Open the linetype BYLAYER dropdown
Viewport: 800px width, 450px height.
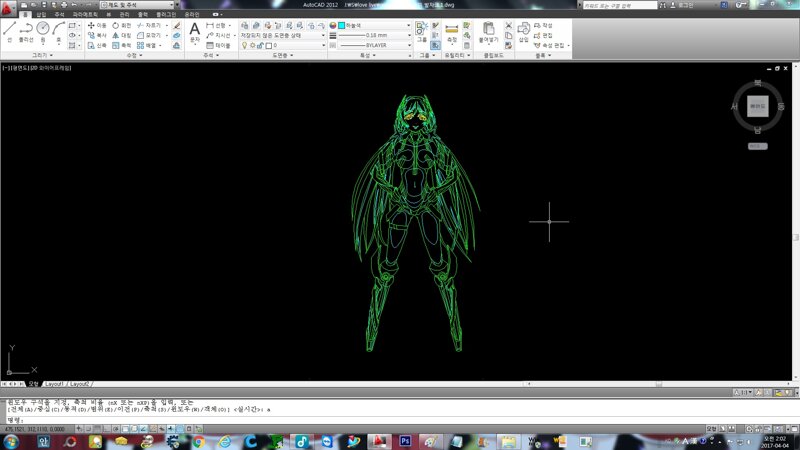pos(373,45)
